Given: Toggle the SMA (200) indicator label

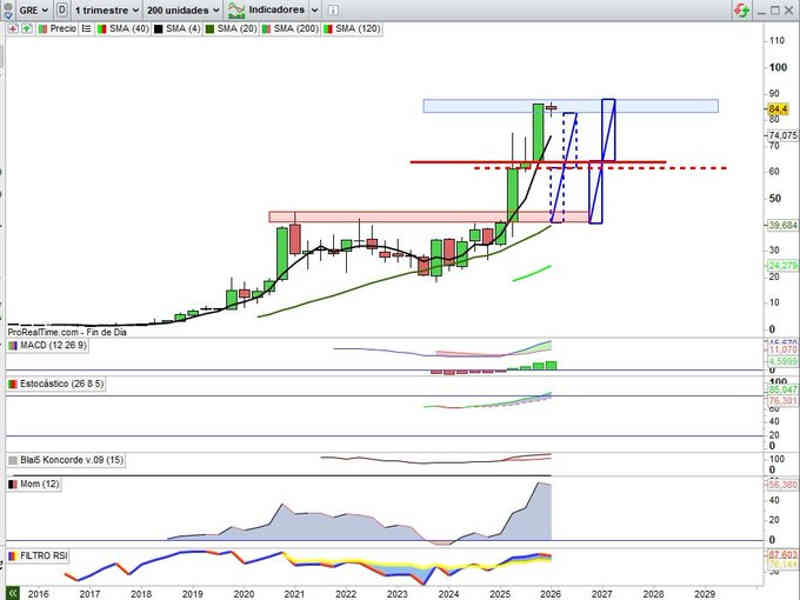Looking at the screenshot, I should pyautogui.click(x=294, y=29).
